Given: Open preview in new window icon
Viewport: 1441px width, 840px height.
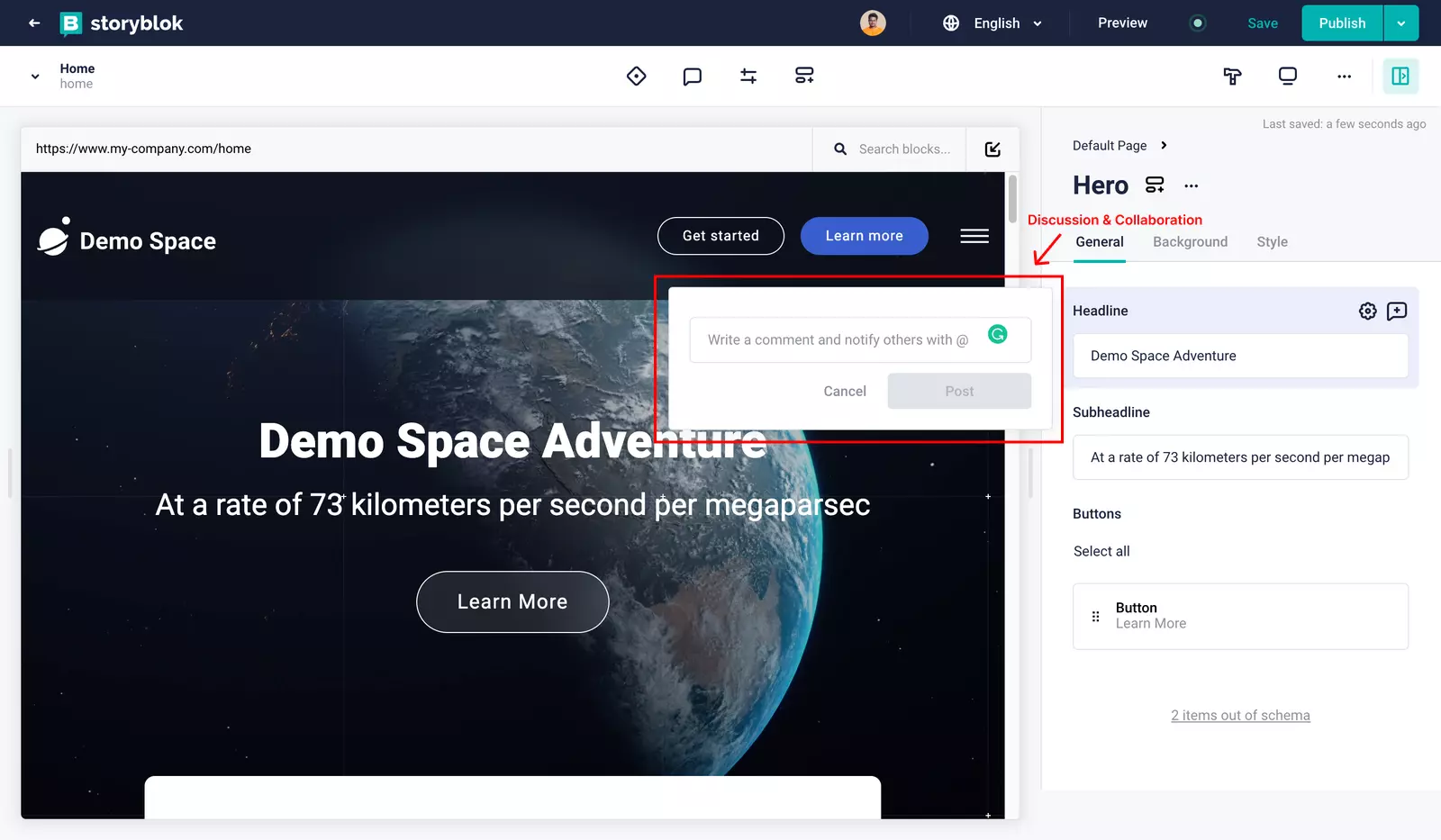Looking at the screenshot, I should (x=992, y=149).
